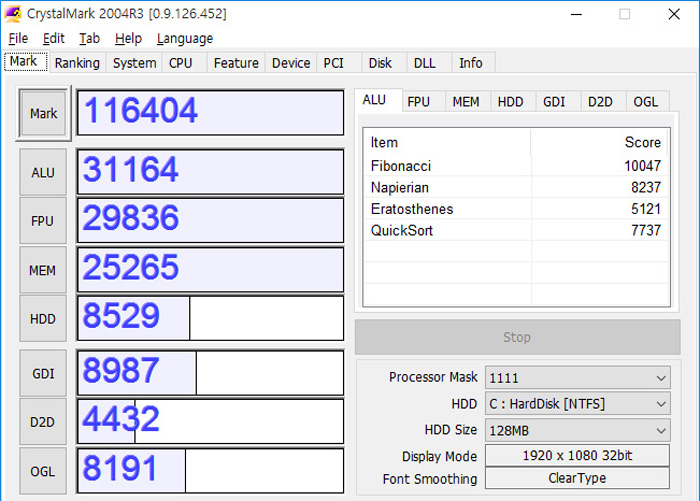Click the Font Smoothing ClearType field

click(577, 479)
